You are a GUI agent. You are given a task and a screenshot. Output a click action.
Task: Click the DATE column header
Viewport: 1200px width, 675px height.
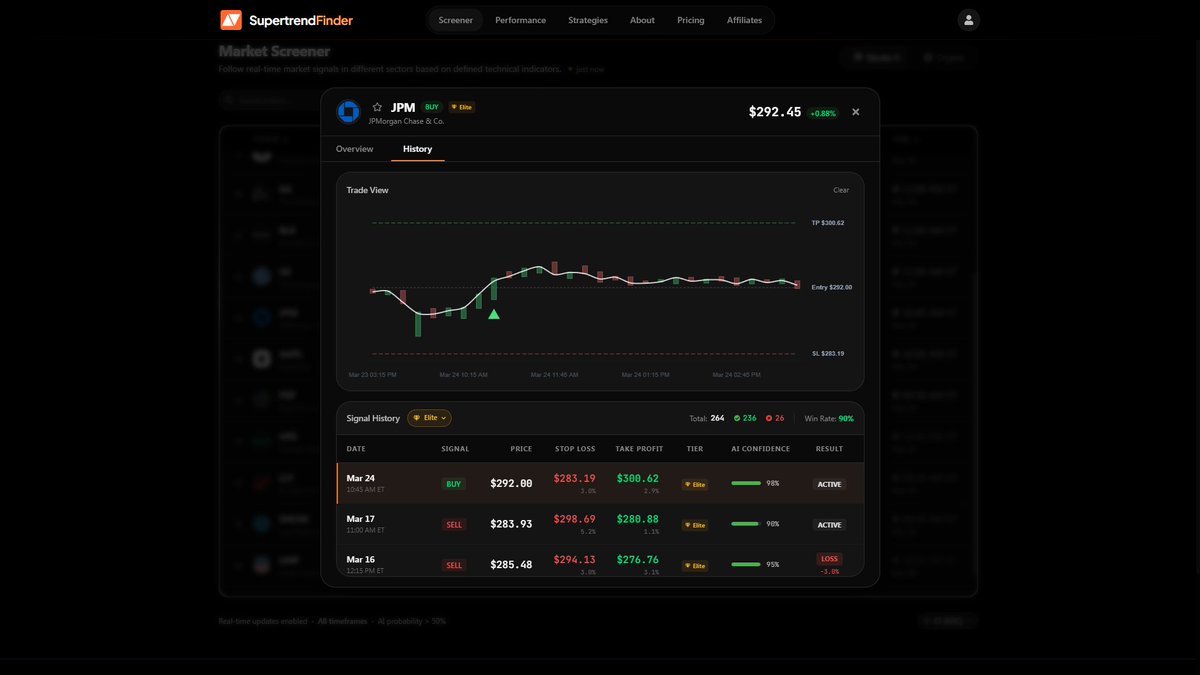tap(356, 449)
